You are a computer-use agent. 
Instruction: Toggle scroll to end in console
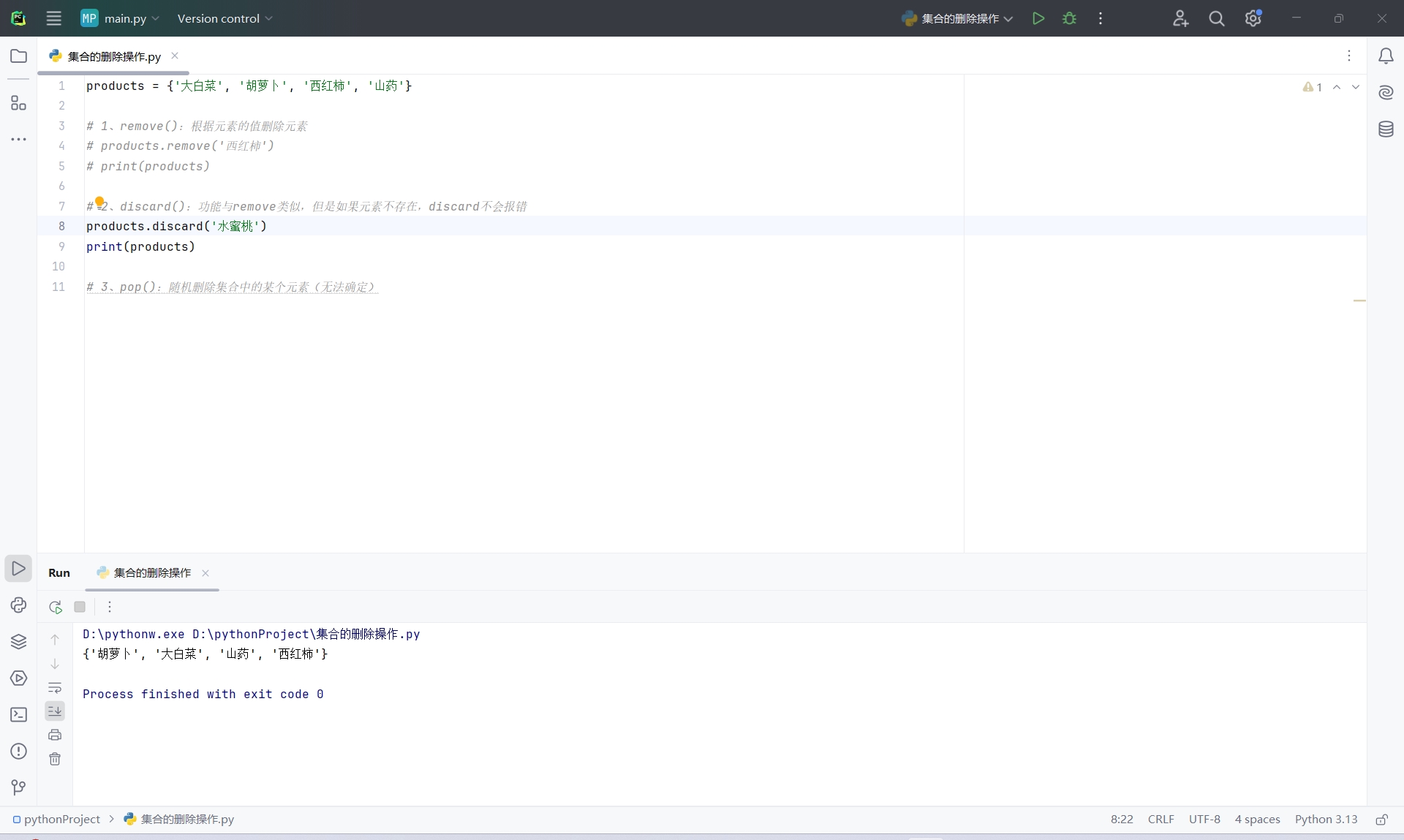[55, 711]
